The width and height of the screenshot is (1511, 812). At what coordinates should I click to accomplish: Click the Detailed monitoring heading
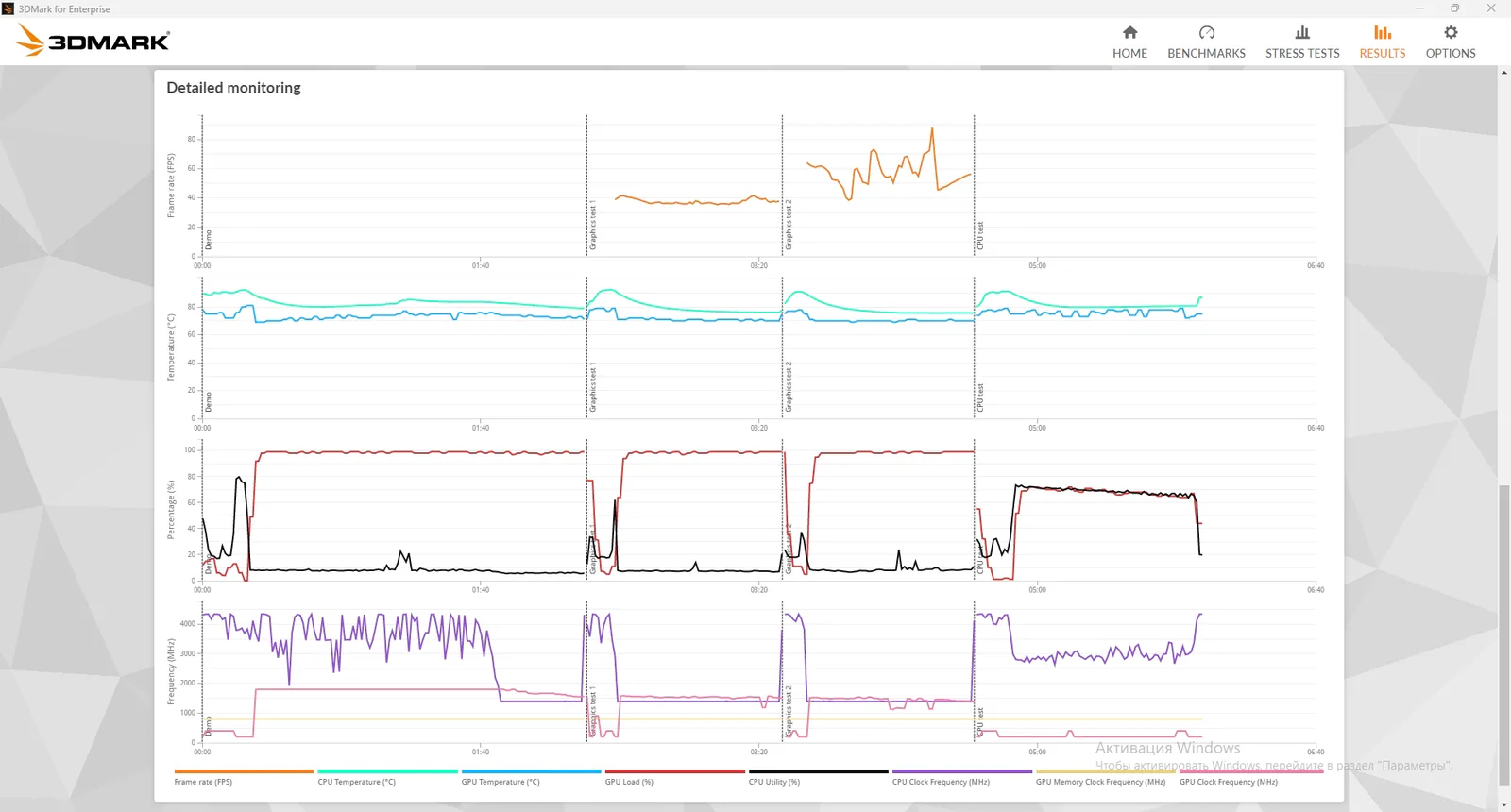[x=233, y=88]
